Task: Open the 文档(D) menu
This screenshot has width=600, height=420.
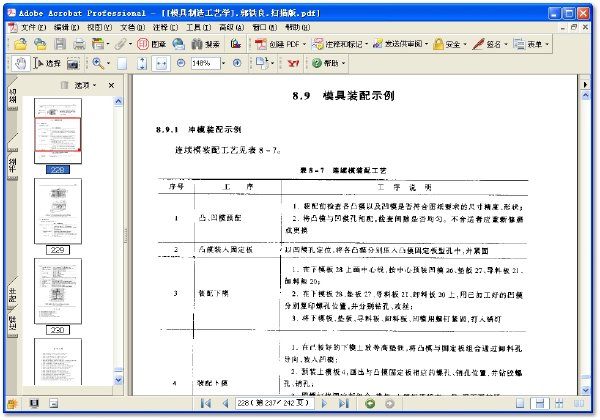Action: tap(132, 27)
